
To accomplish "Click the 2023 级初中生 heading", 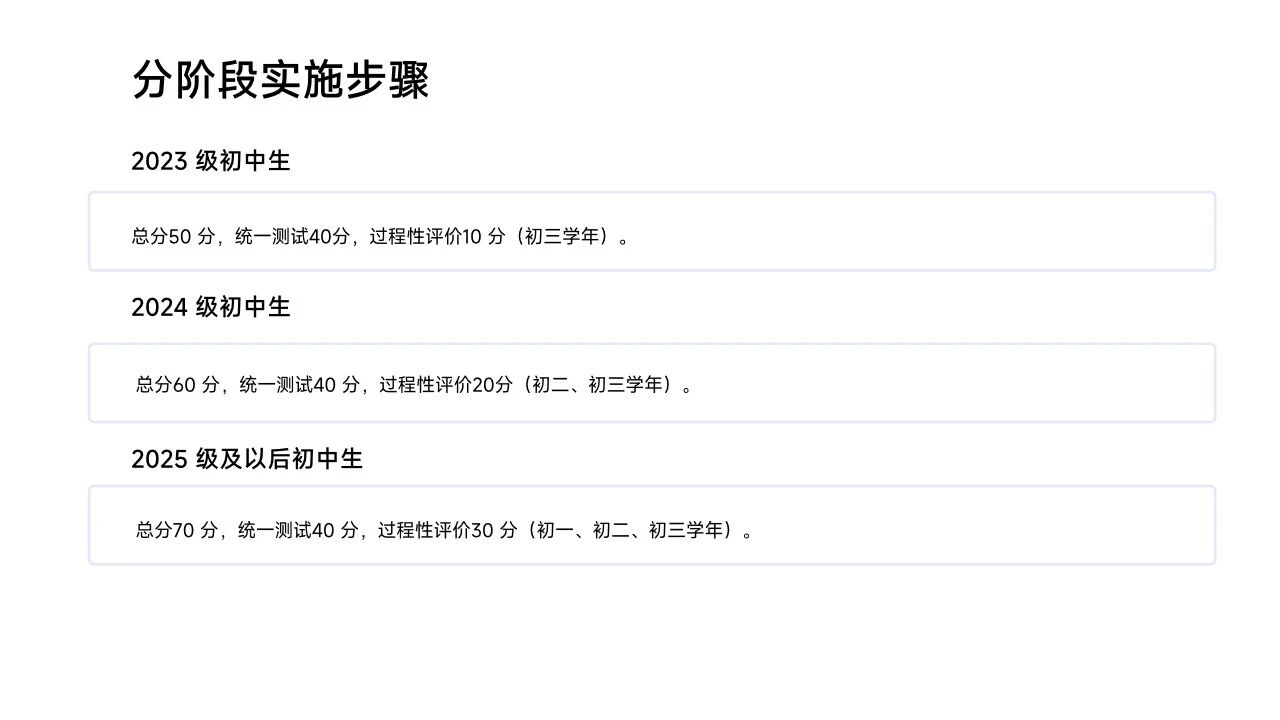I will (x=211, y=161).
